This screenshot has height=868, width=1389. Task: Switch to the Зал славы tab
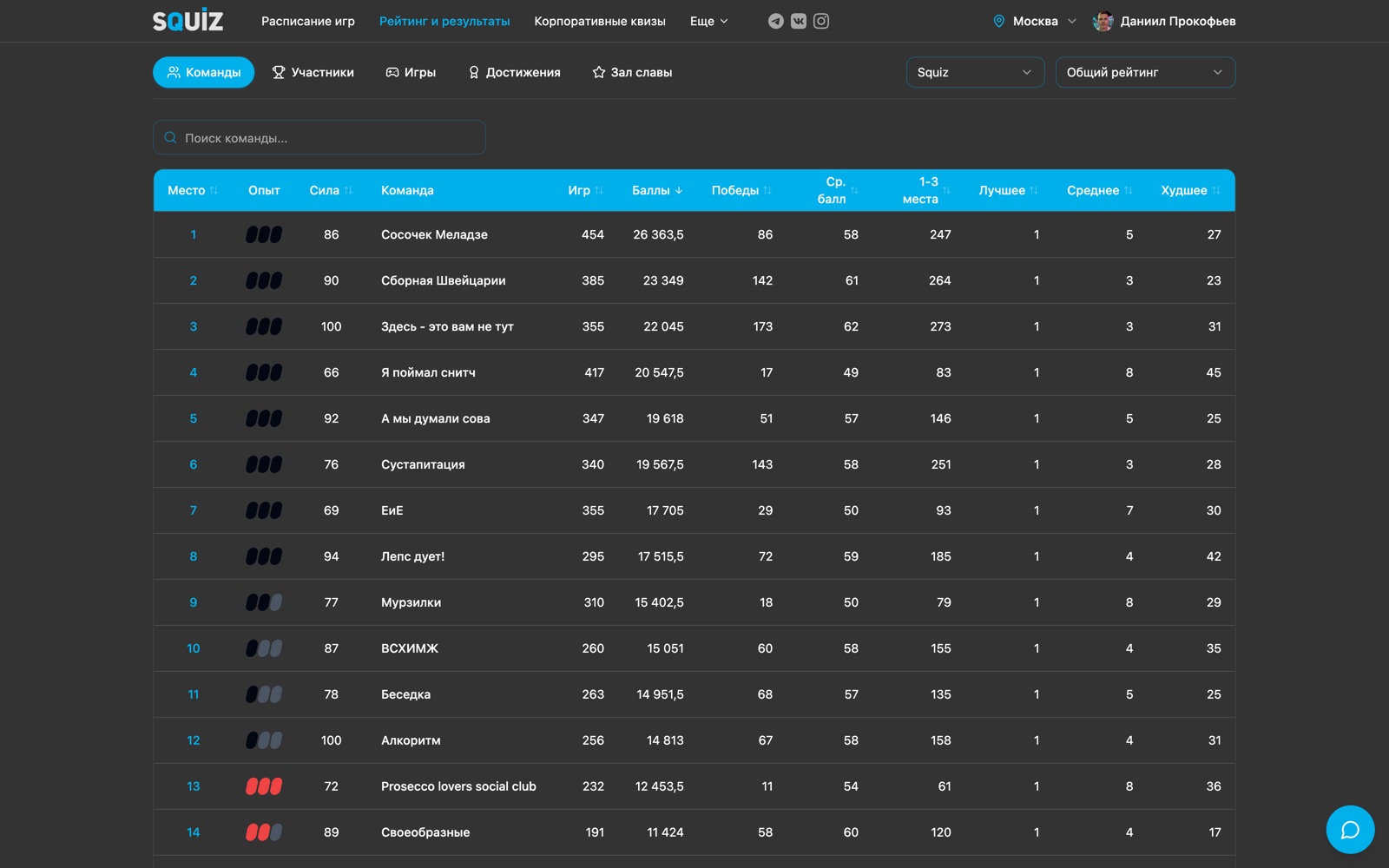click(632, 72)
